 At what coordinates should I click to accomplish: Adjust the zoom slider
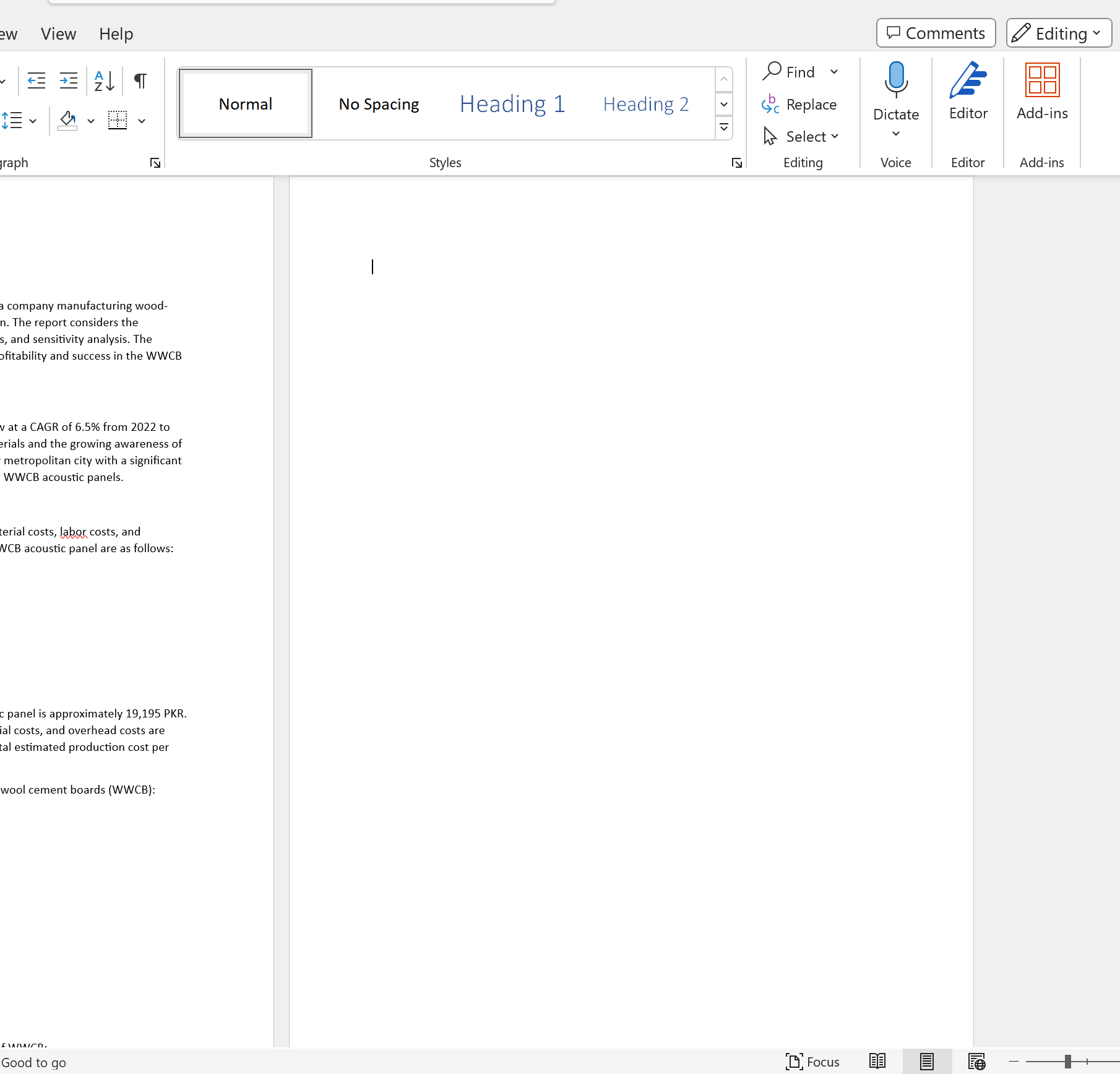click(x=1069, y=1062)
